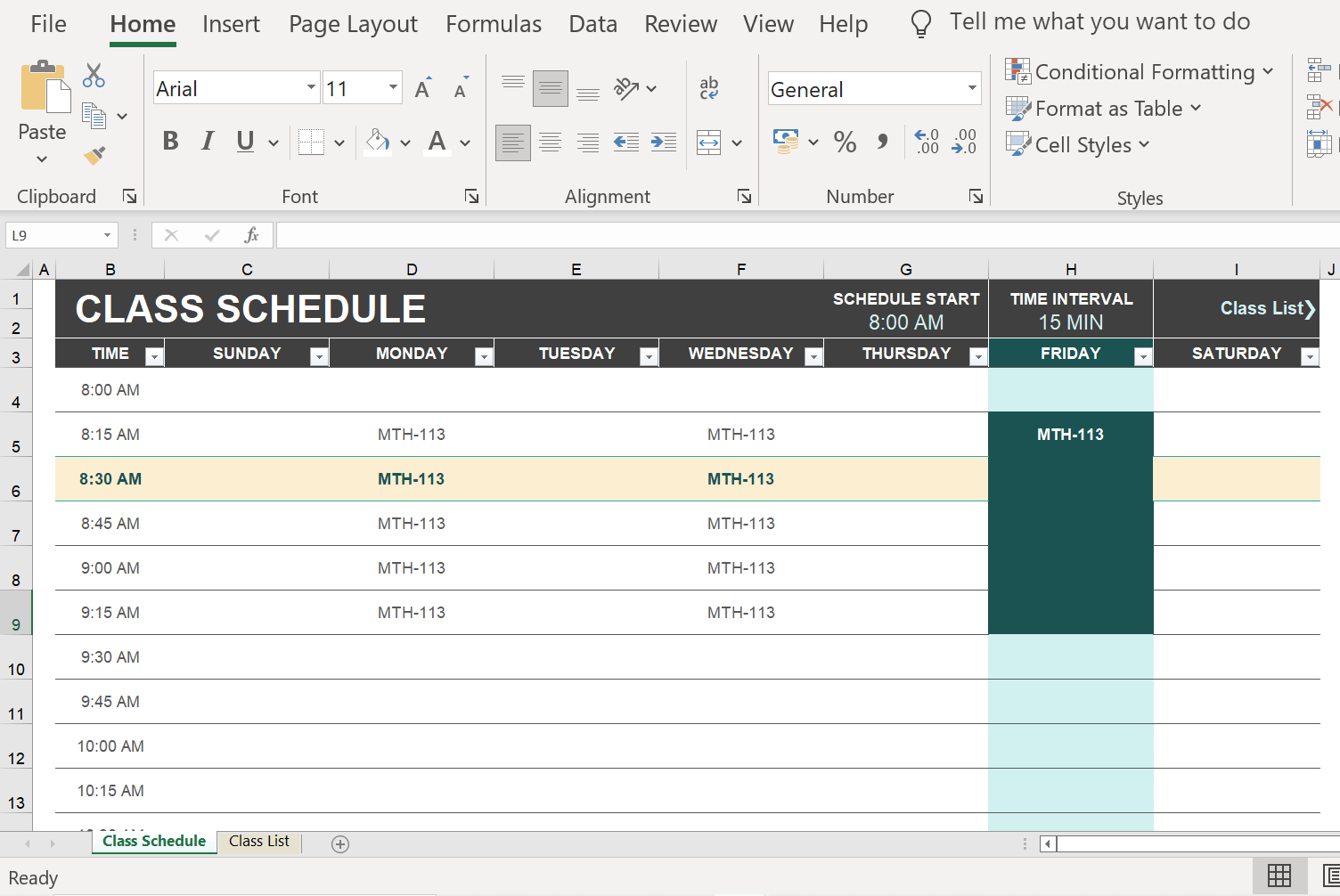Apply Percent Style number formatting
This screenshot has height=896, width=1340.
pos(844,142)
